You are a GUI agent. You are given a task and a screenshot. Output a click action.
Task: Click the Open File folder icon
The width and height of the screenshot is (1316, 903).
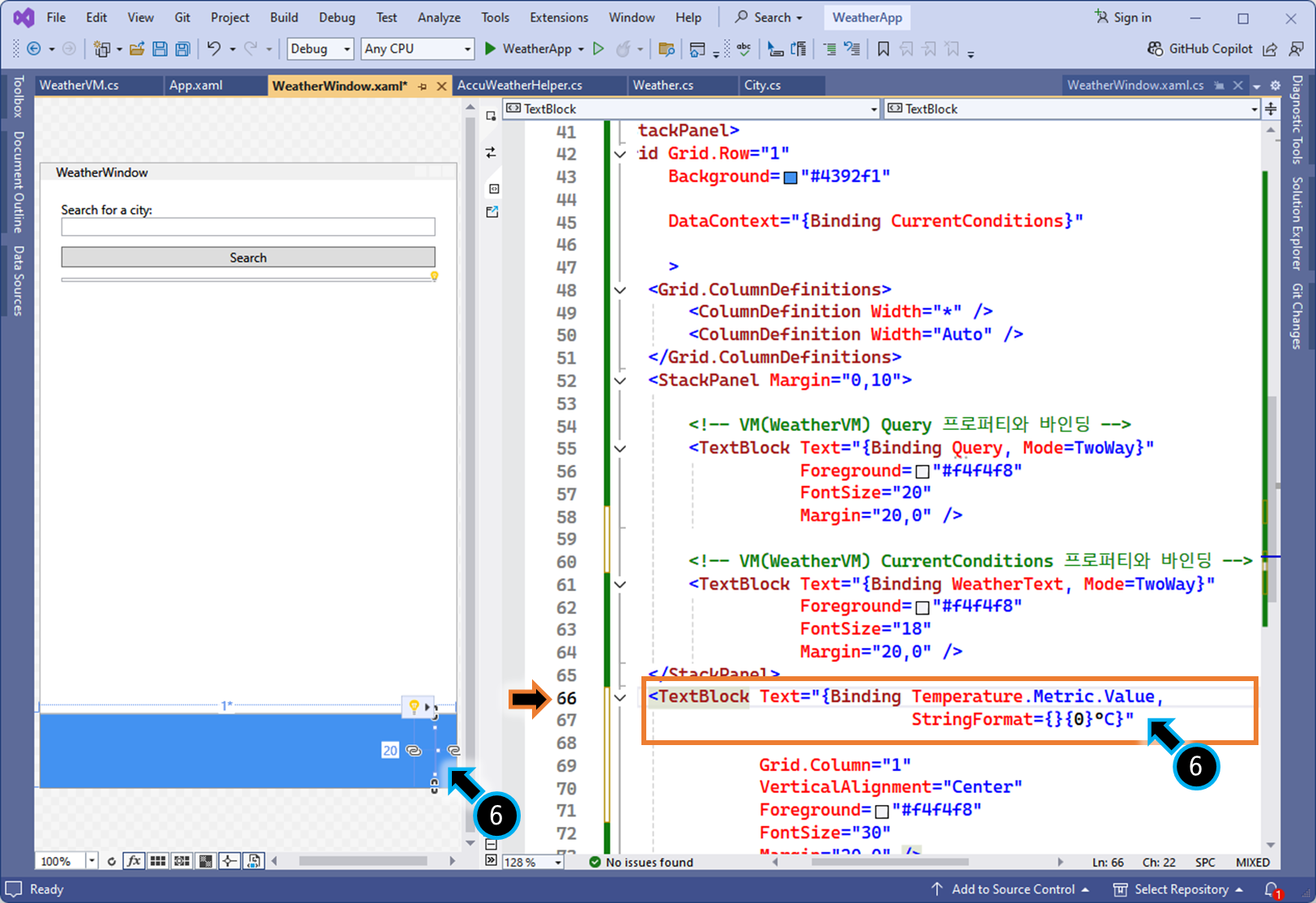coord(137,49)
